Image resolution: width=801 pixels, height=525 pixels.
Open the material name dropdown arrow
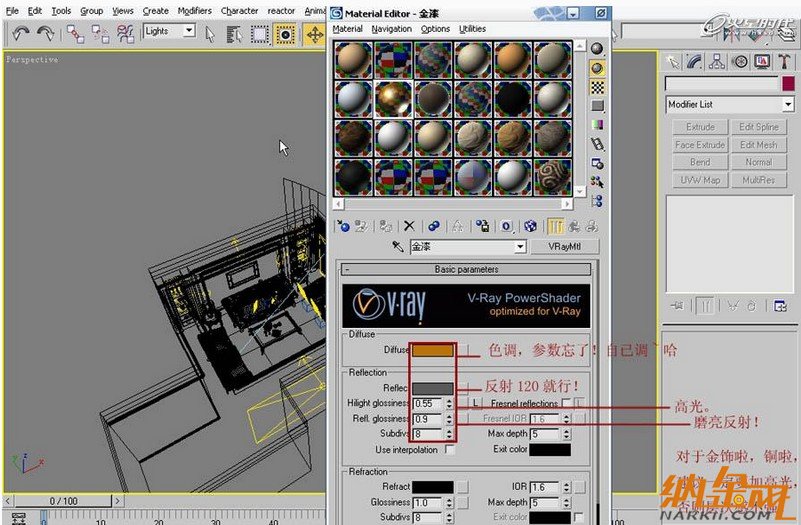click(520, 247)
